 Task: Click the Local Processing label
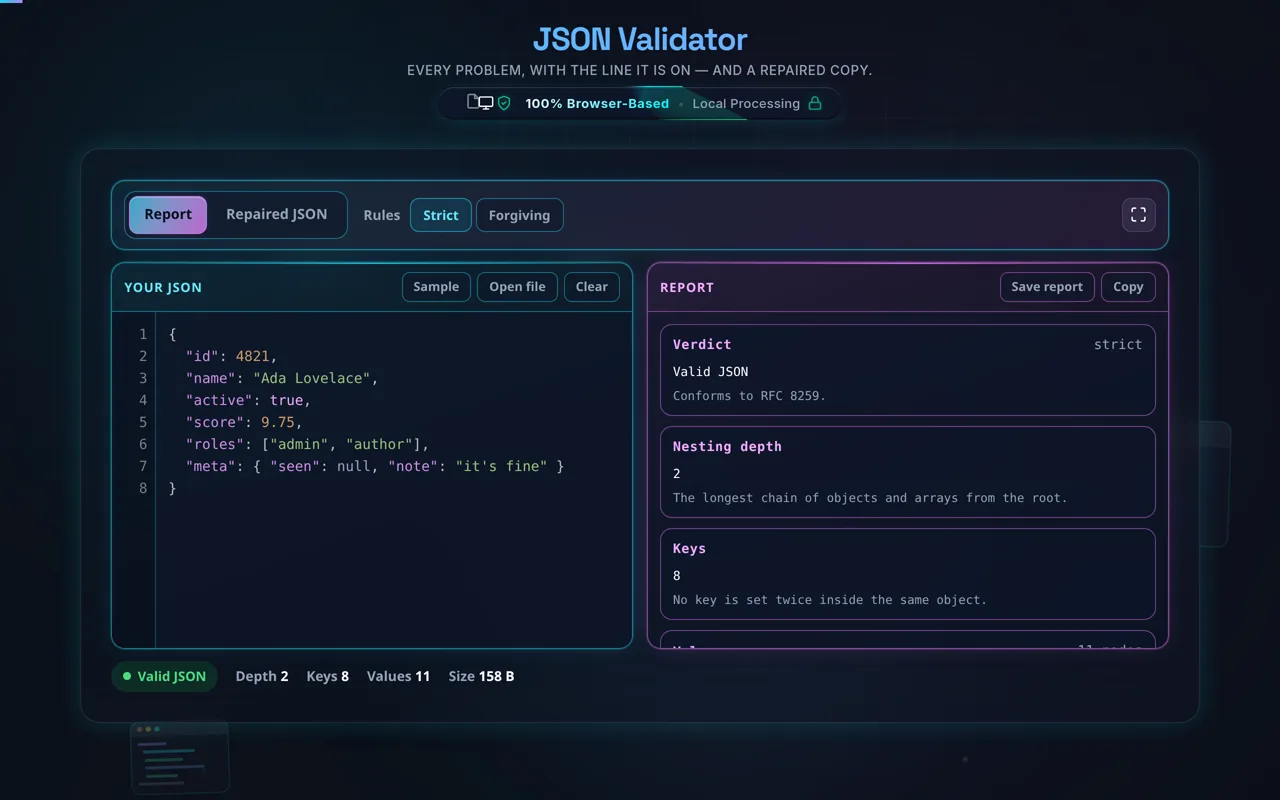coord(746,103)
